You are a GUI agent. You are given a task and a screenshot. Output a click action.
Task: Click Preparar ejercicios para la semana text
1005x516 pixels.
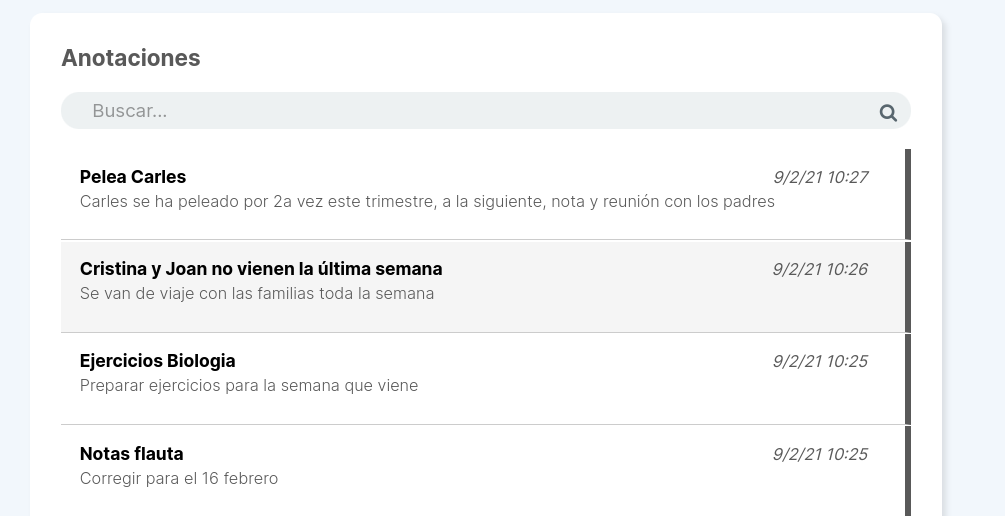tap(249, 386)
